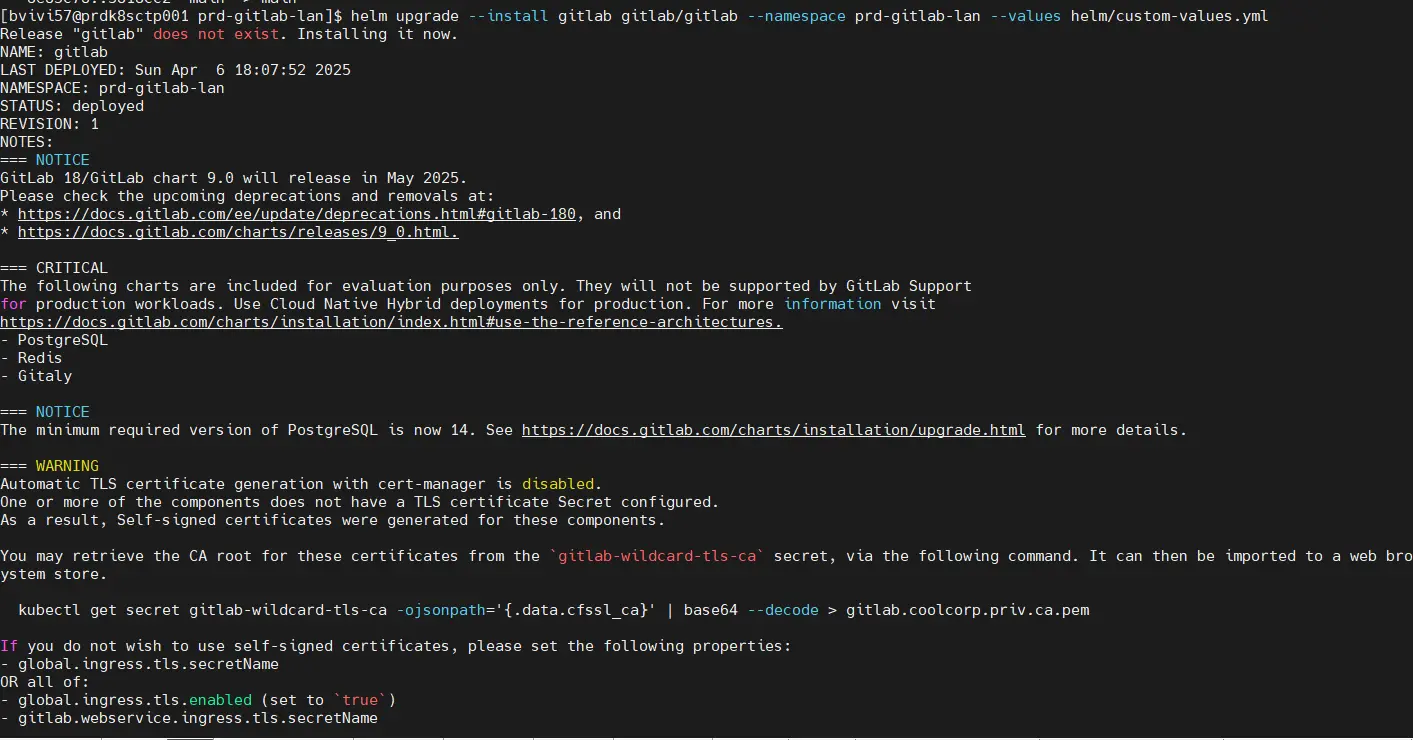Click the "One or more of the components" line
Image resolution: width=1413 pixels, height=740 pixels.
click(x=360, y=502)
